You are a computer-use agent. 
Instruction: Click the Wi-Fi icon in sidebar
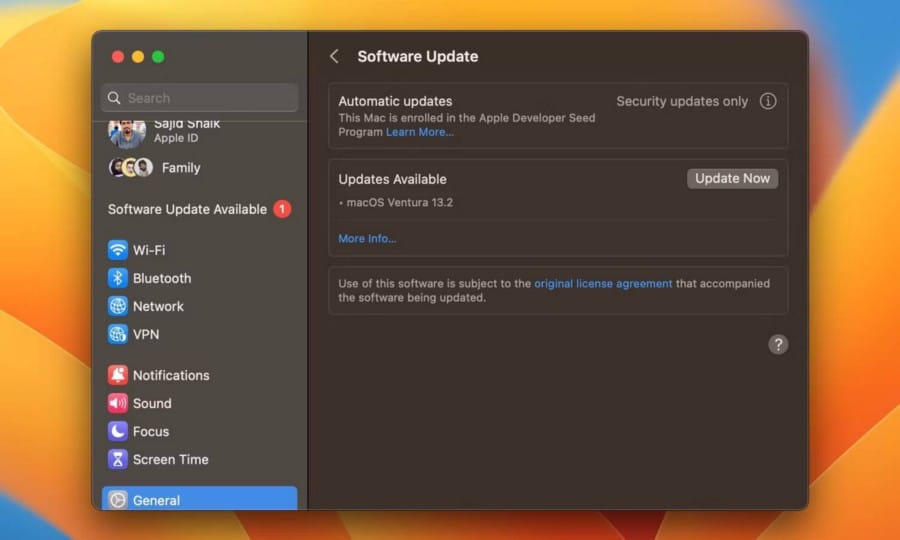[x=118, y=250]
